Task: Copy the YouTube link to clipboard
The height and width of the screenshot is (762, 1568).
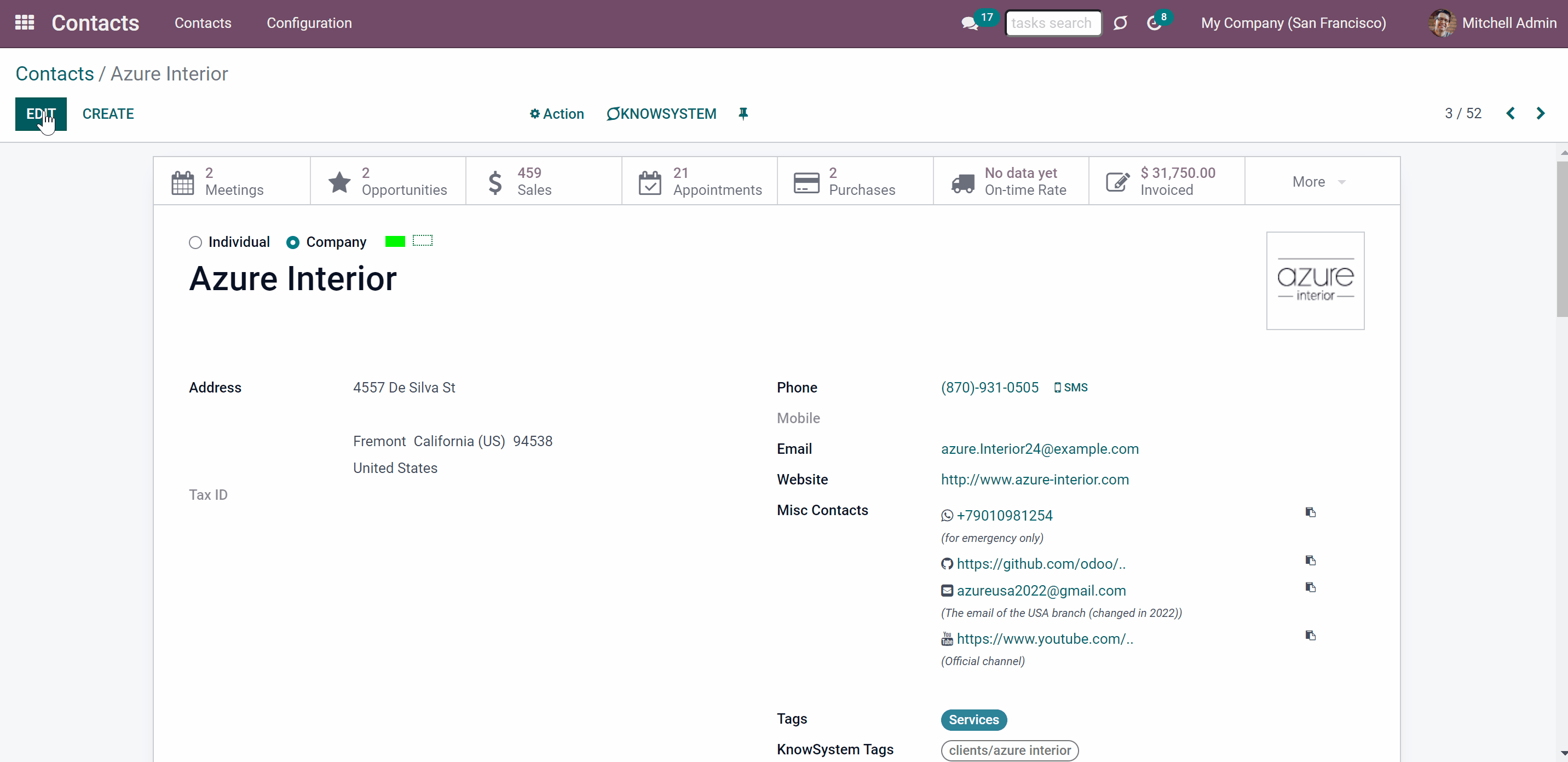Action: point(1311,636)
